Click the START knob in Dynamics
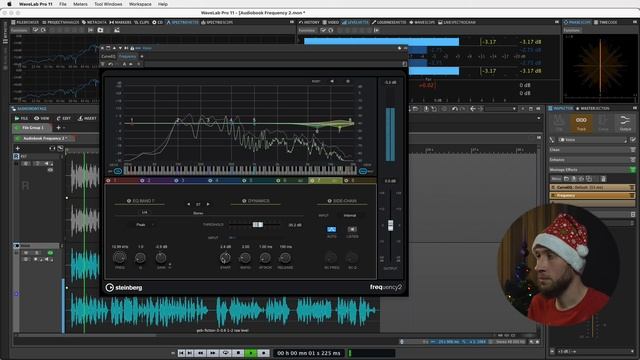Screen dimensions: 640x360 pyautogui.click(x=225, y=258)
